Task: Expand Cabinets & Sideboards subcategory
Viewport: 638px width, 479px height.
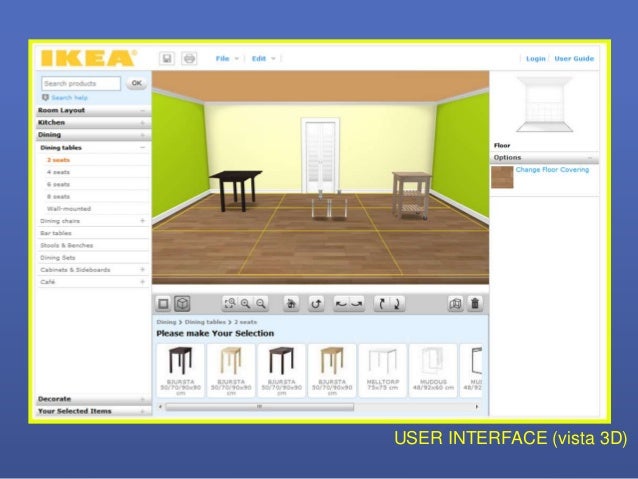Action: [x=142, y=270]
